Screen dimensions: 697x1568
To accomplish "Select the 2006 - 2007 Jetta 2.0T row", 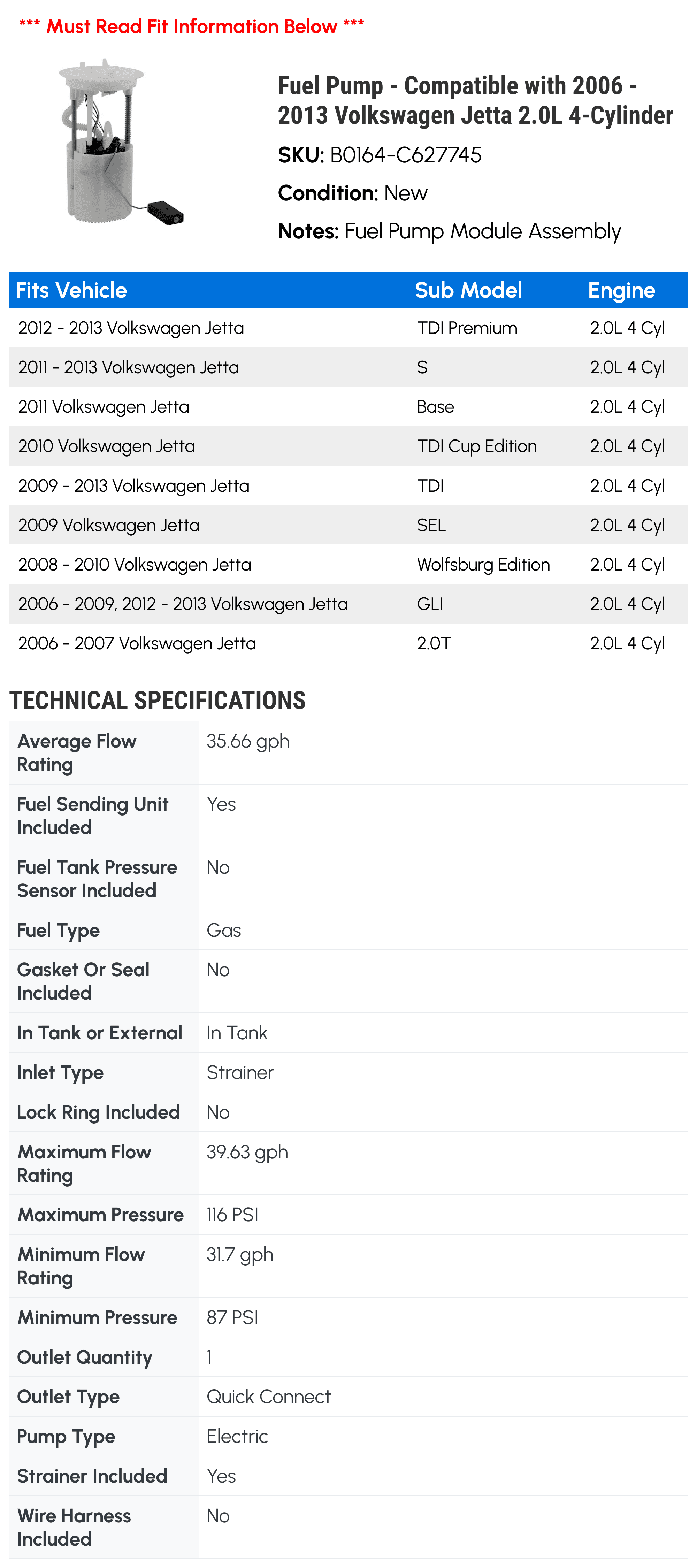I will click(348, 643).
